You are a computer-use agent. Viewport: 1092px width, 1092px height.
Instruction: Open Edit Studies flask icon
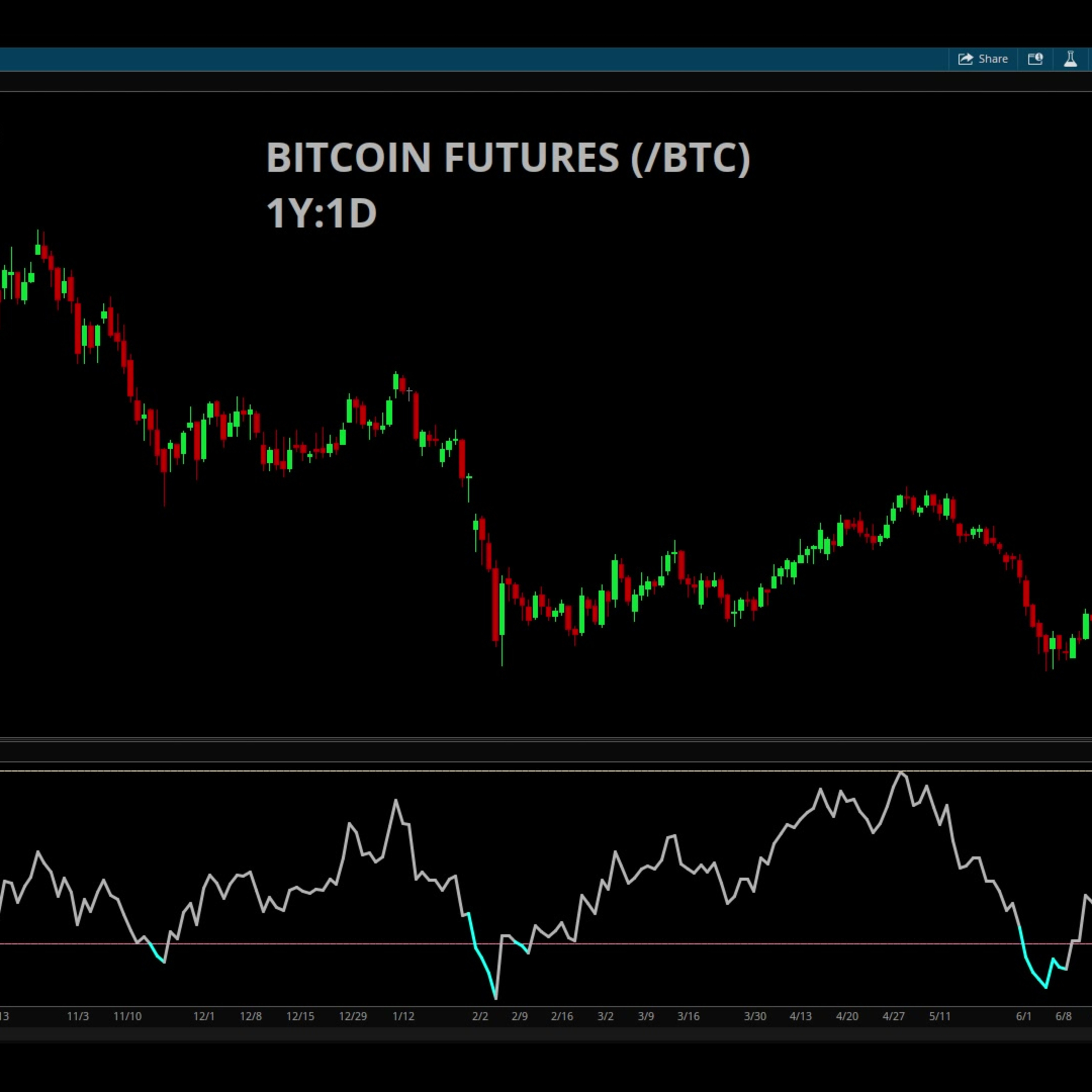1070,59
